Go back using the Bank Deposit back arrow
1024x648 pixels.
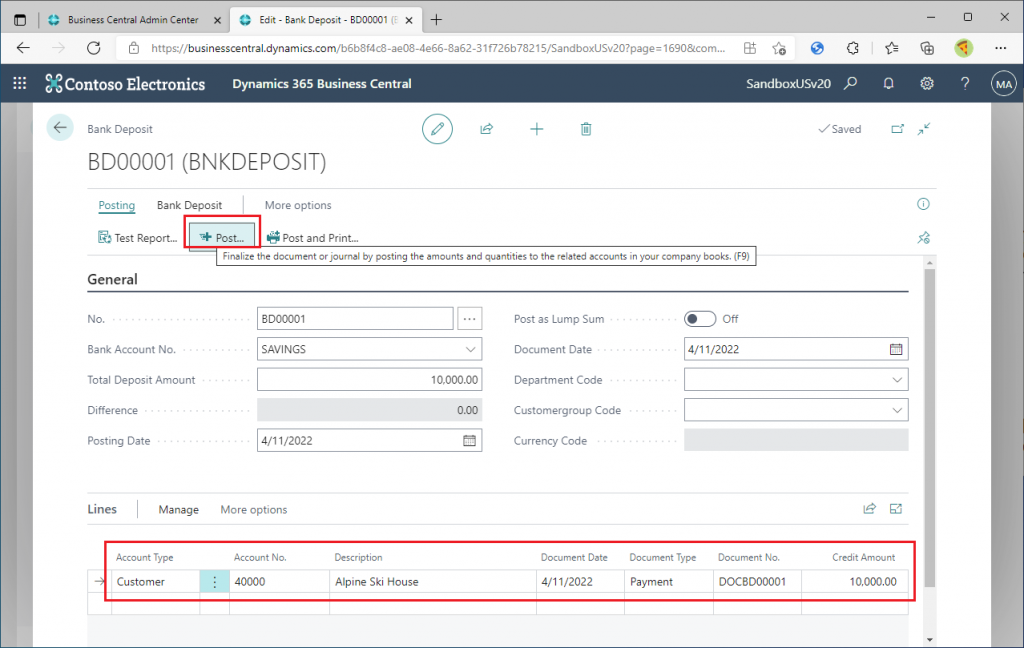pyautogui.click(x=60, y=127)
